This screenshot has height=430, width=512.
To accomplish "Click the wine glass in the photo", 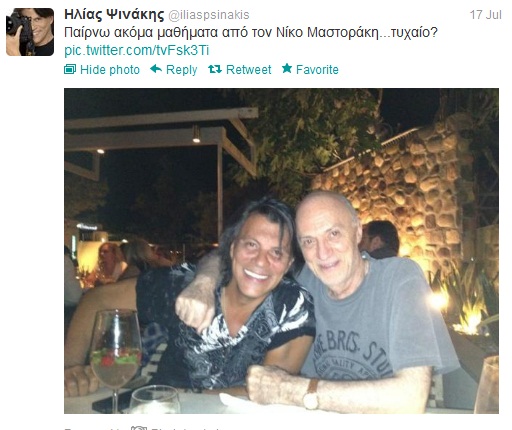I will [x=115, y=357].
